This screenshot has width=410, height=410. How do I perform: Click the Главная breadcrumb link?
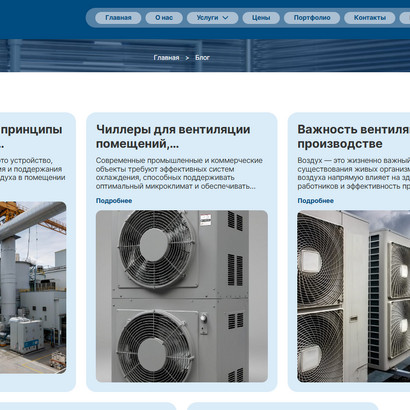166,58
